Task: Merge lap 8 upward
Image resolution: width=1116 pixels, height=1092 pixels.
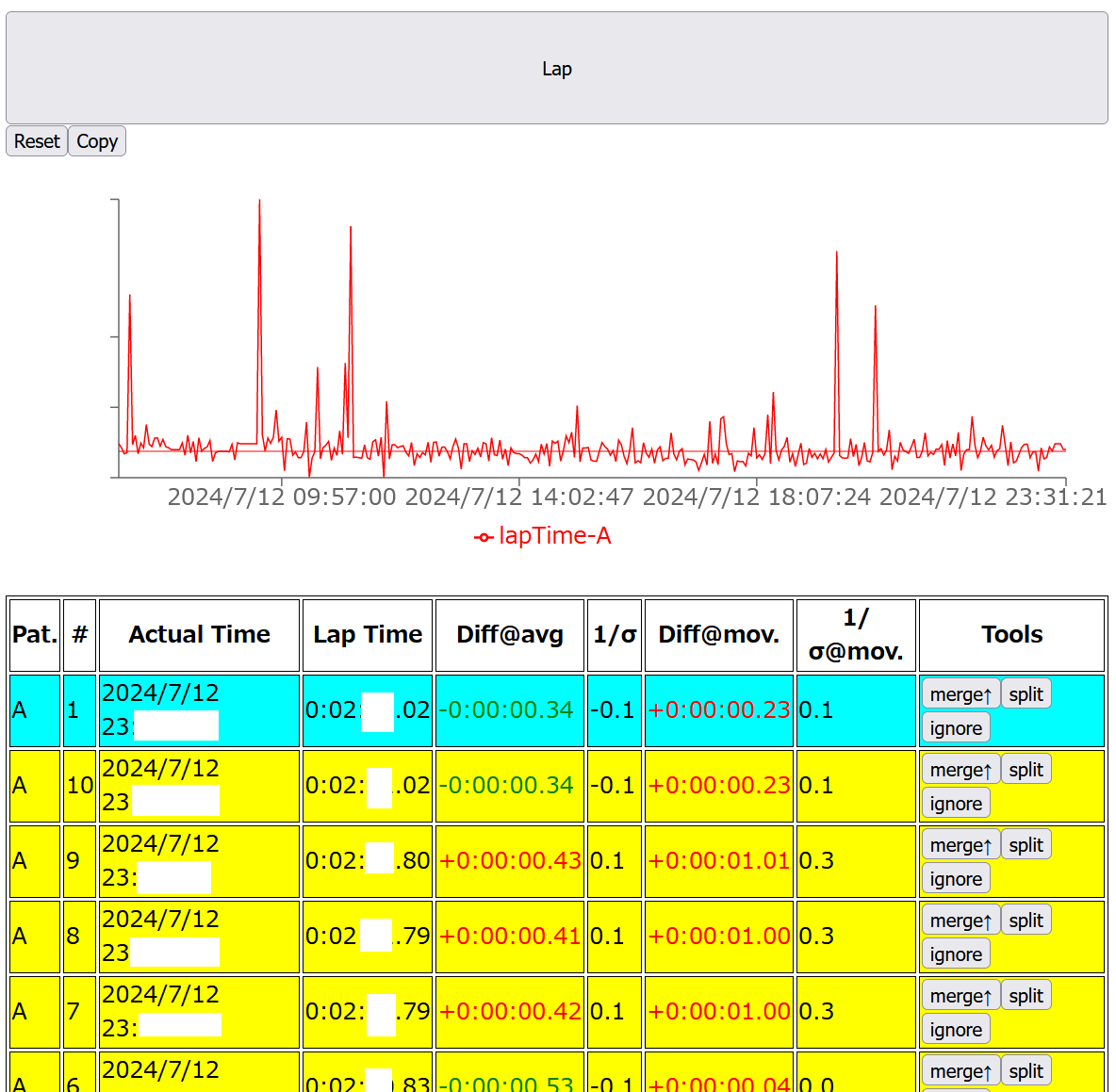Action: pos(960,921)
